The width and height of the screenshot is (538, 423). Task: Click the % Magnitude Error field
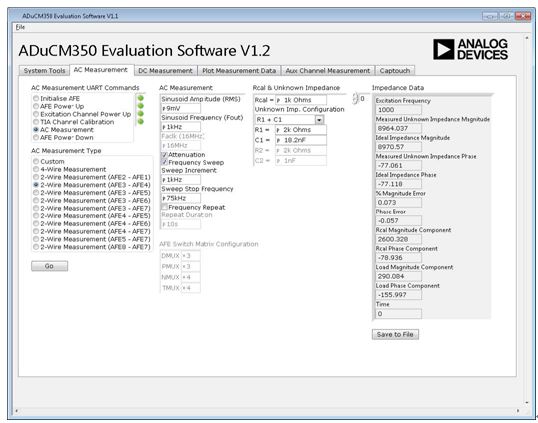point(398,202)
